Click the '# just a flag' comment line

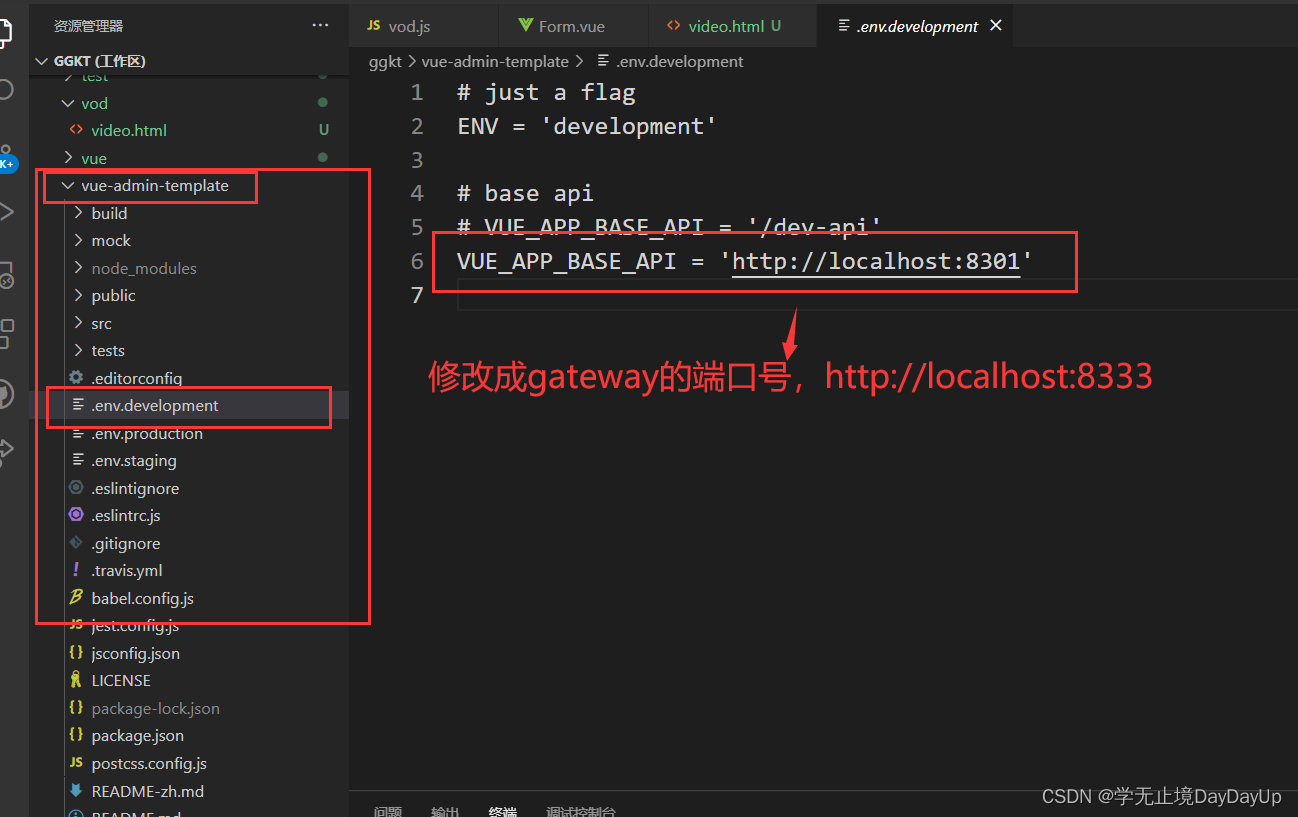point(546,93)
